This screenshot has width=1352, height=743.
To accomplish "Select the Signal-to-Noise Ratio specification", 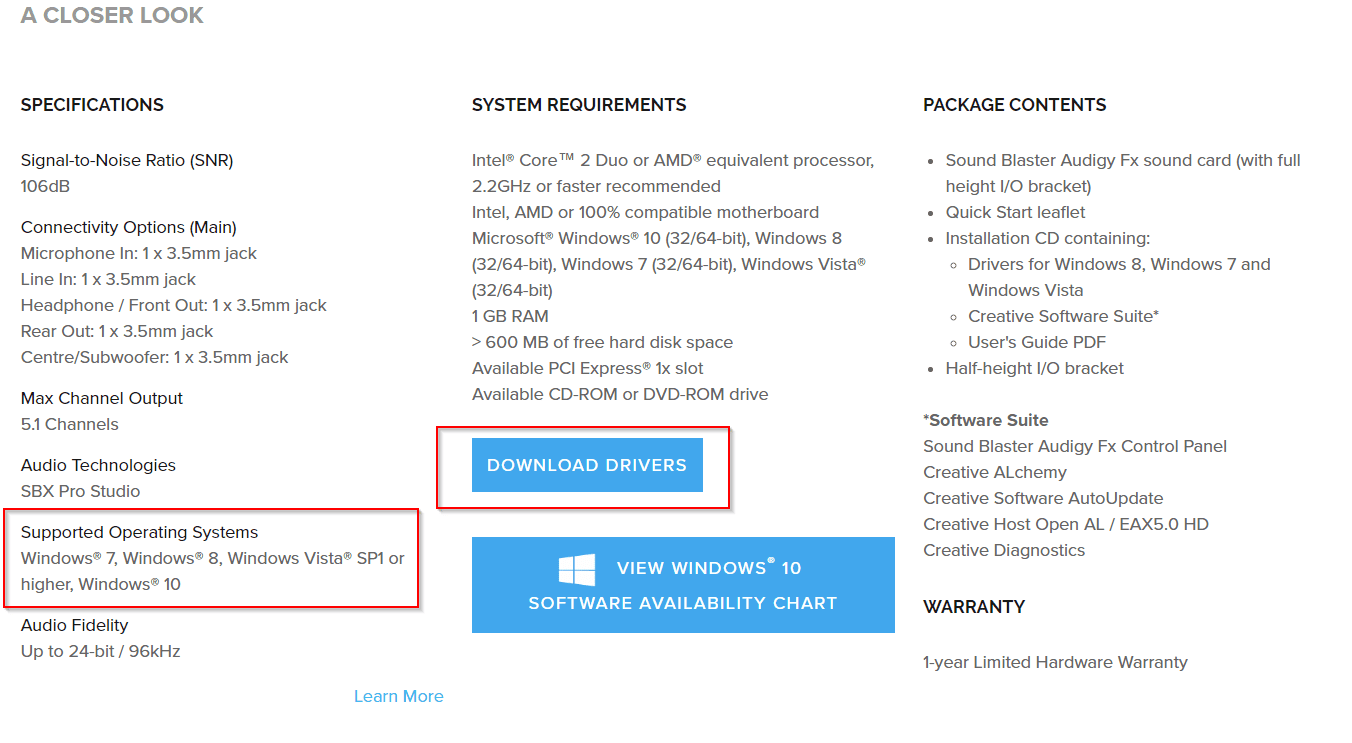I will (126, 159).
